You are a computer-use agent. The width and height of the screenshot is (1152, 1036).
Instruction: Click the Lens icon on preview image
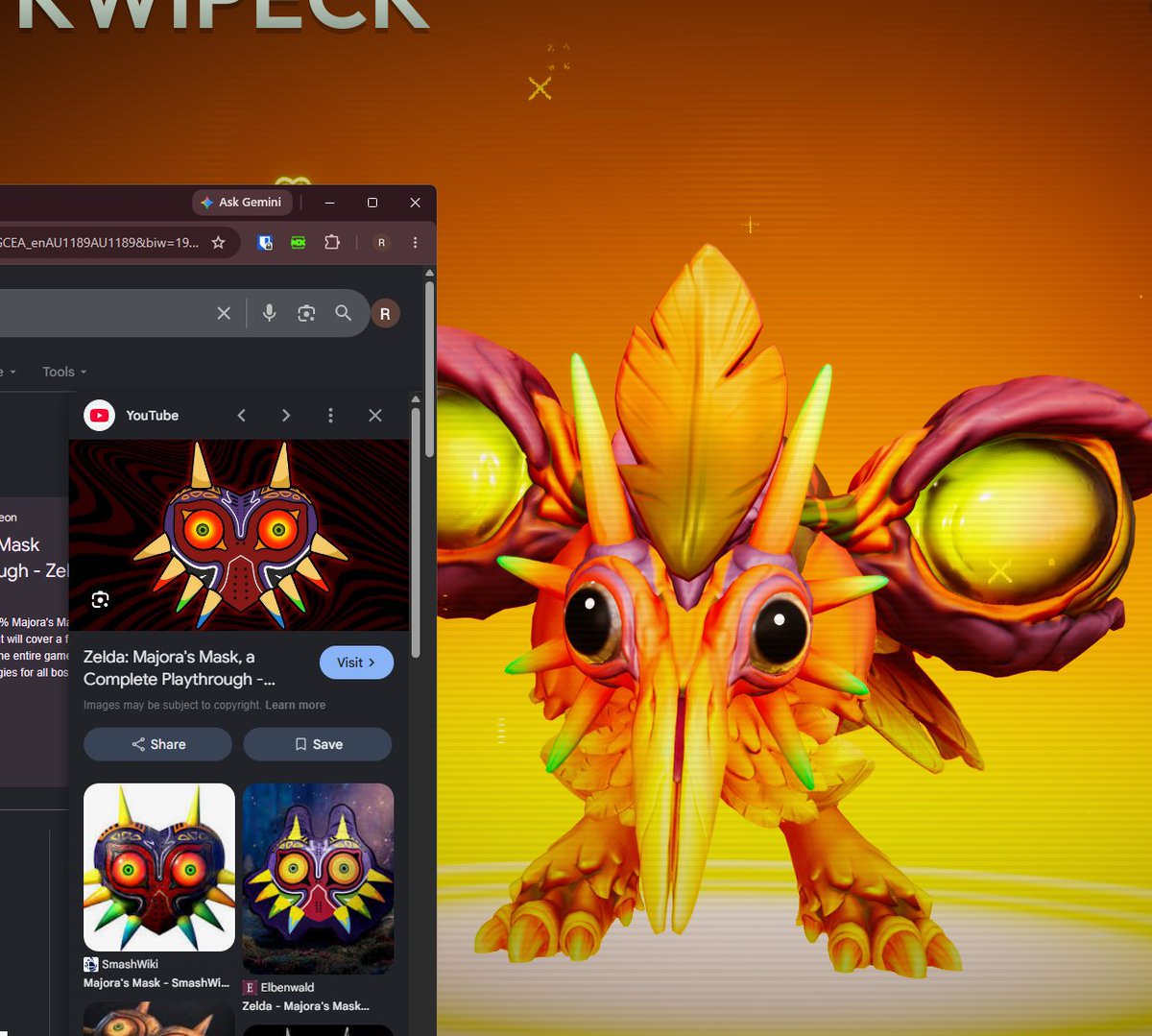(x=100, y=600)
